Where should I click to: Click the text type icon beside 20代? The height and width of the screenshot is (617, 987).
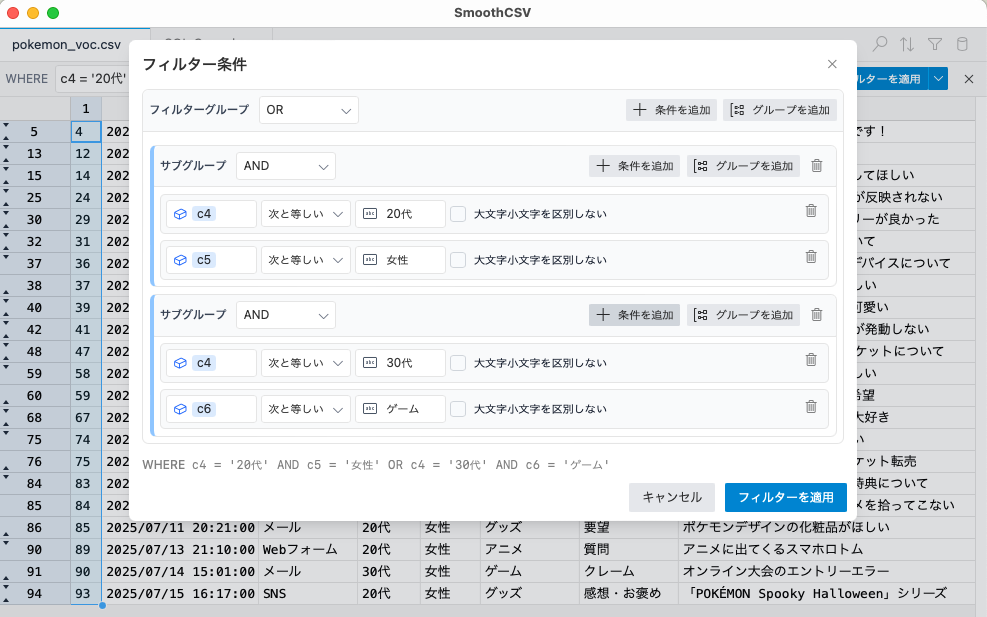pos(370,214)
